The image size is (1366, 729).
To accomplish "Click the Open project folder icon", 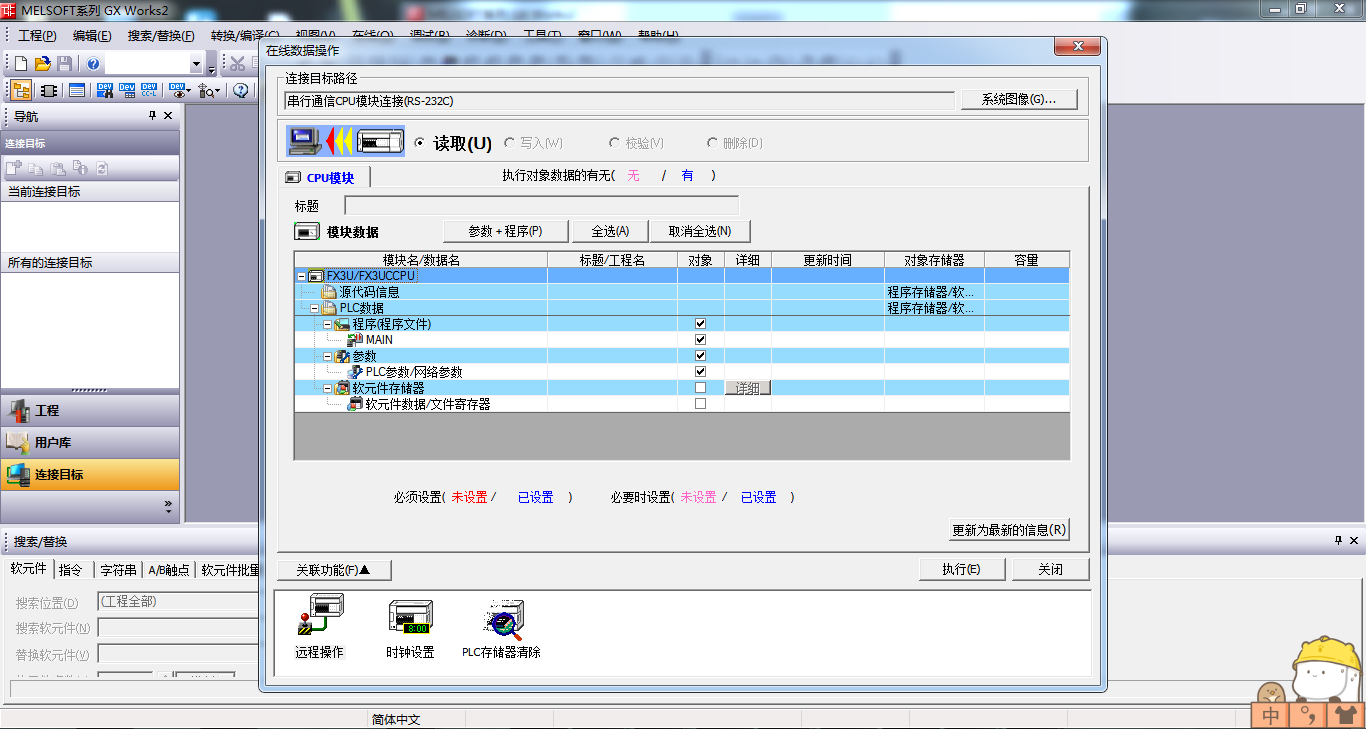I will [42, 64].
